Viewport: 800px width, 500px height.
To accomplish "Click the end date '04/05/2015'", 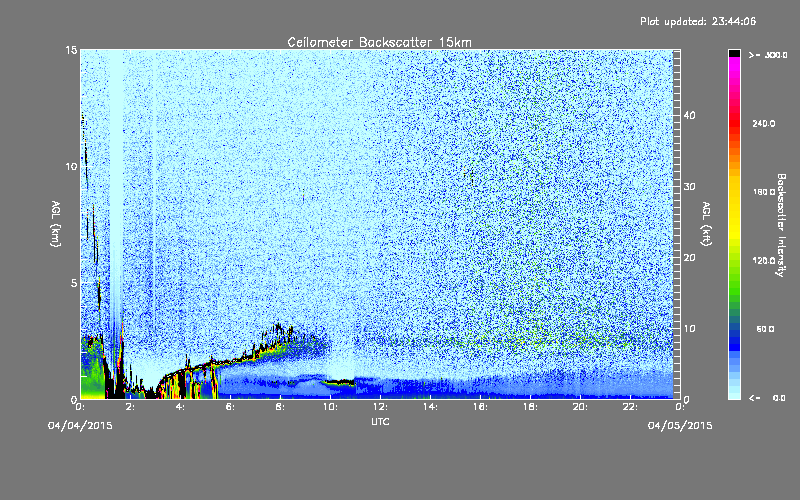I will point(680,426).
